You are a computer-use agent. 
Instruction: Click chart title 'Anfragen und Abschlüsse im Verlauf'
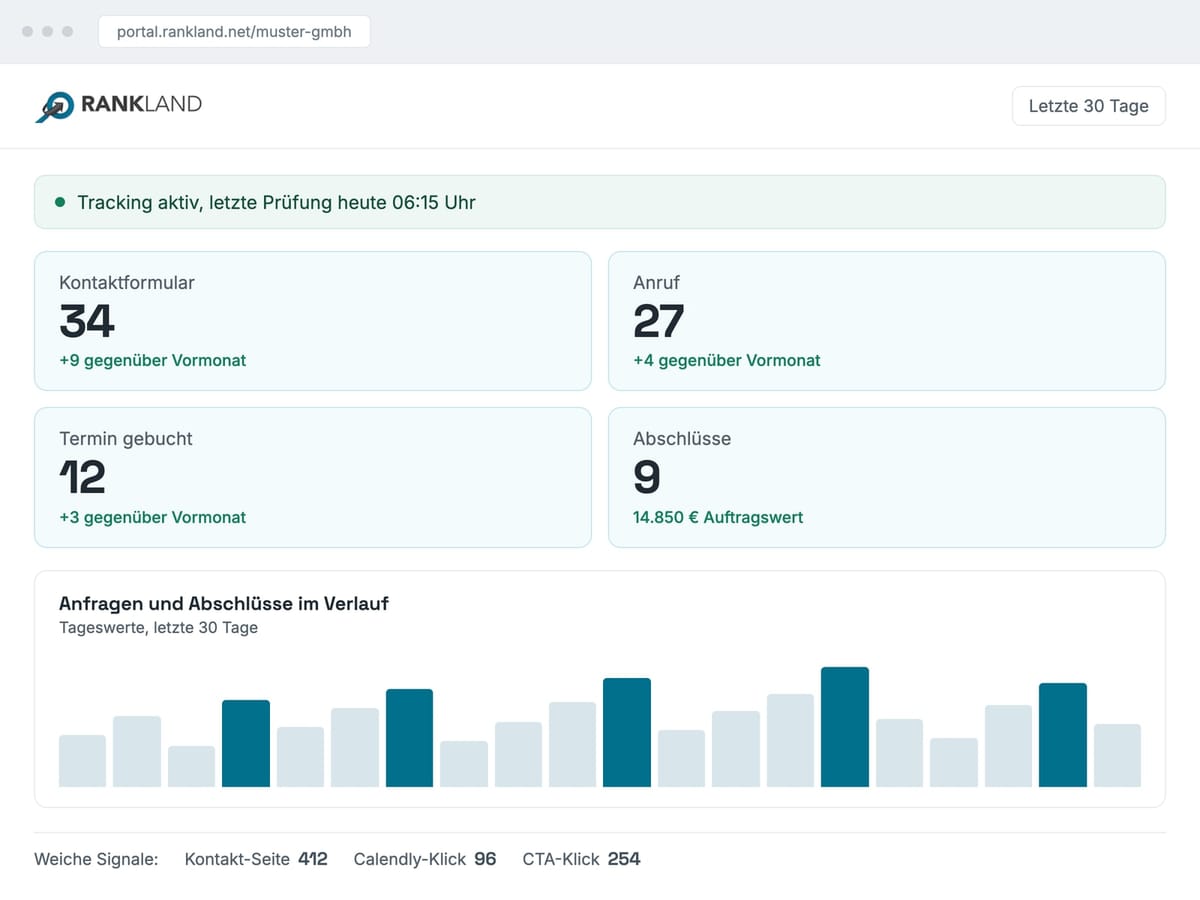tap(224, 604)
